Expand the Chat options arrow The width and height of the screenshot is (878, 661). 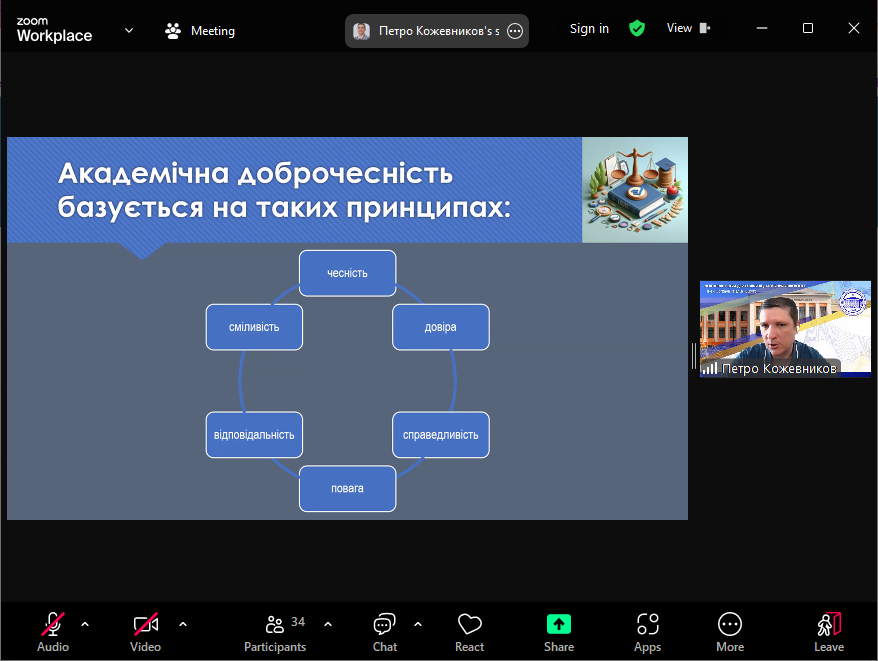418,624
